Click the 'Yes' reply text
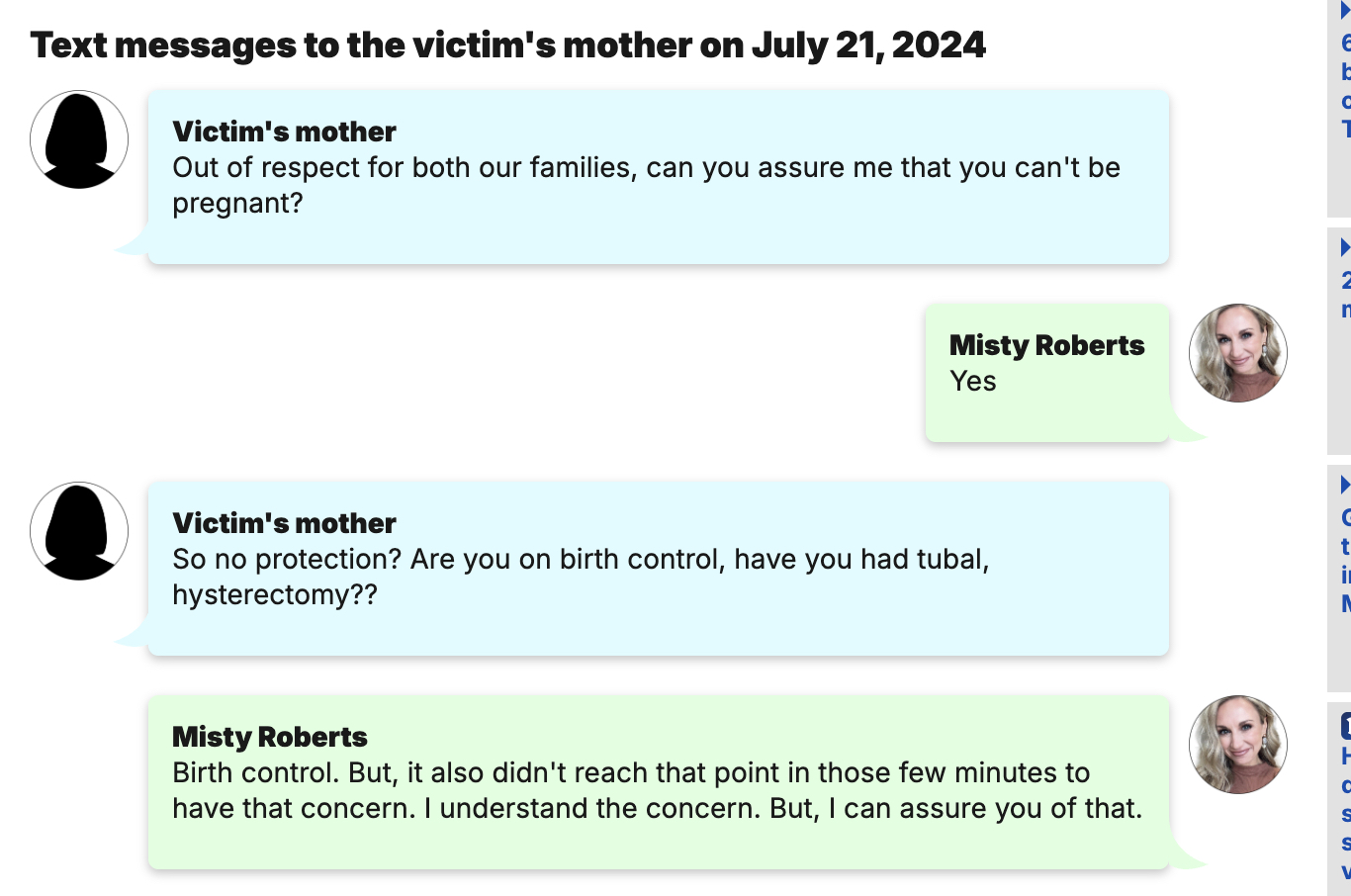The width and height of the screenshot is (1351, 896). (973, 381)
